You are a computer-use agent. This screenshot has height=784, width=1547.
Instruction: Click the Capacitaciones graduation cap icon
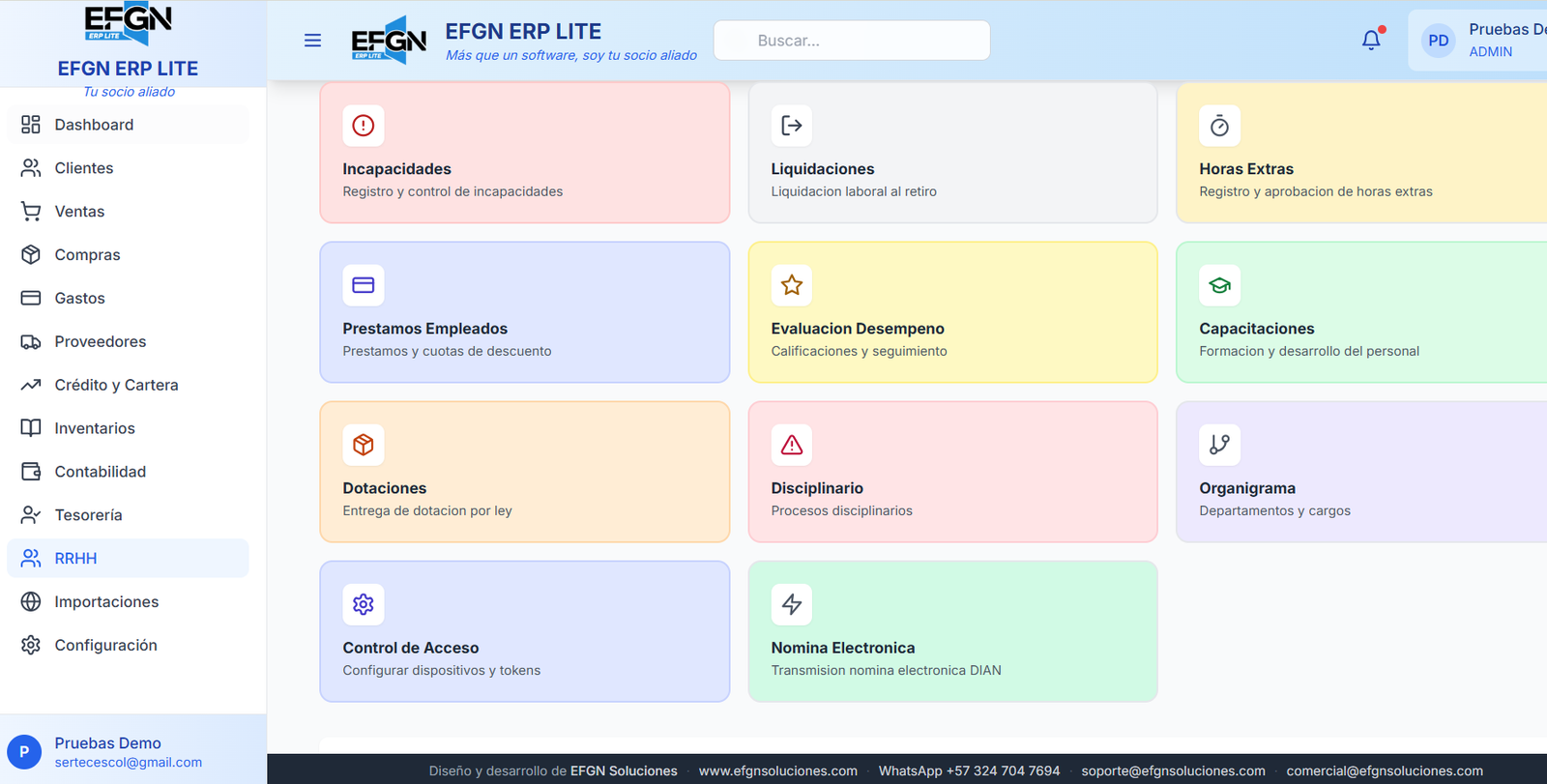tap(1220, 285)
